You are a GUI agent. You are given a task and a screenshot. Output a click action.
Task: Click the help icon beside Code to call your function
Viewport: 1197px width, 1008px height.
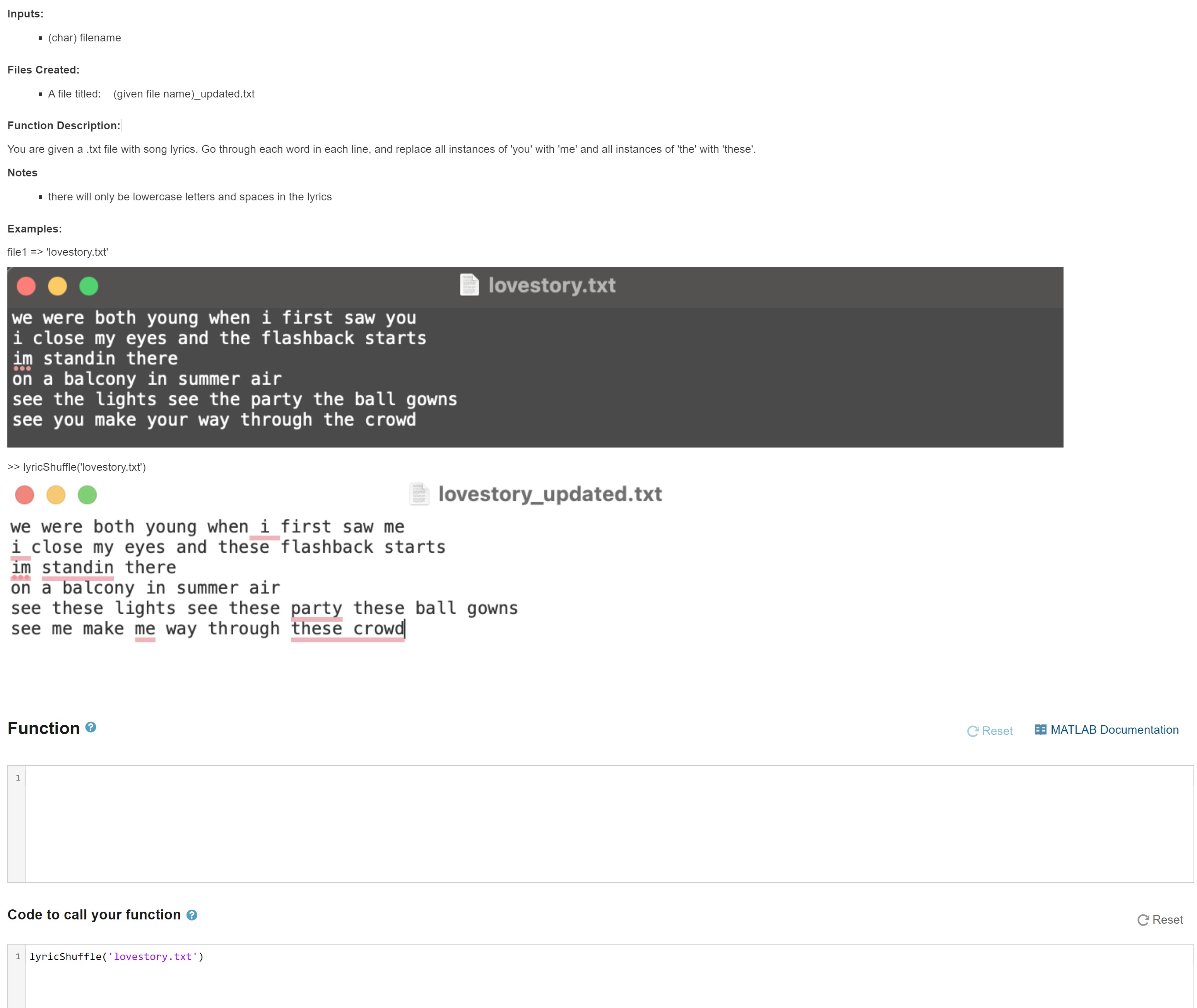click(x=192, y=915)
